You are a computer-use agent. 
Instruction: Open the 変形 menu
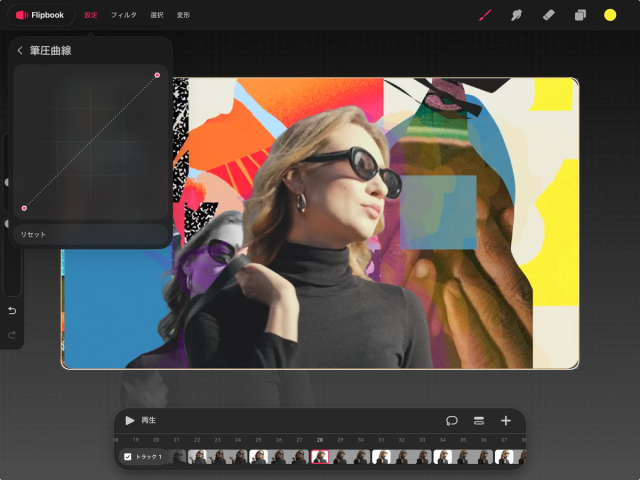tap(183, 15)
